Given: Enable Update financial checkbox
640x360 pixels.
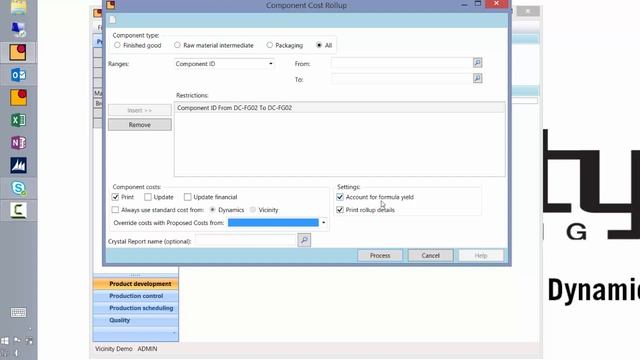Looking at the screenshot, I should 187,197.
